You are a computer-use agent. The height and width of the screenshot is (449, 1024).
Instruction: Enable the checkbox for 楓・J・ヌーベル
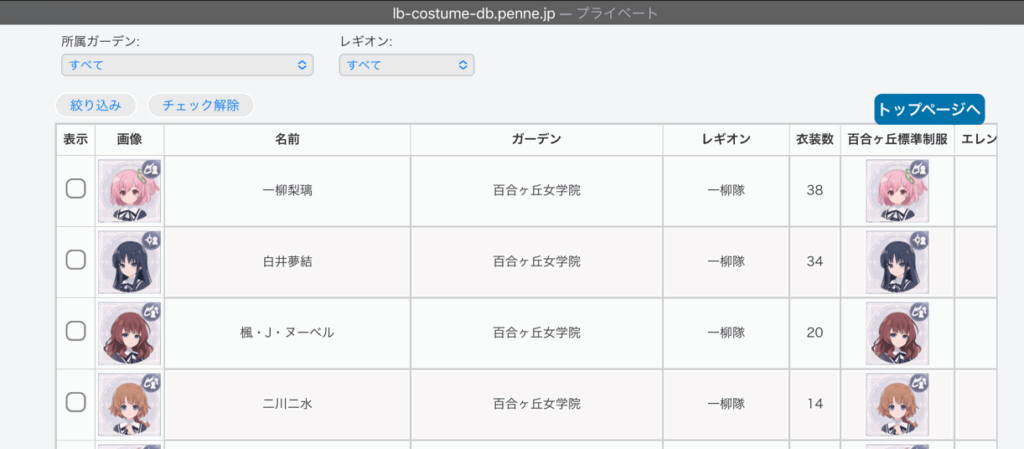pos(76,331)
